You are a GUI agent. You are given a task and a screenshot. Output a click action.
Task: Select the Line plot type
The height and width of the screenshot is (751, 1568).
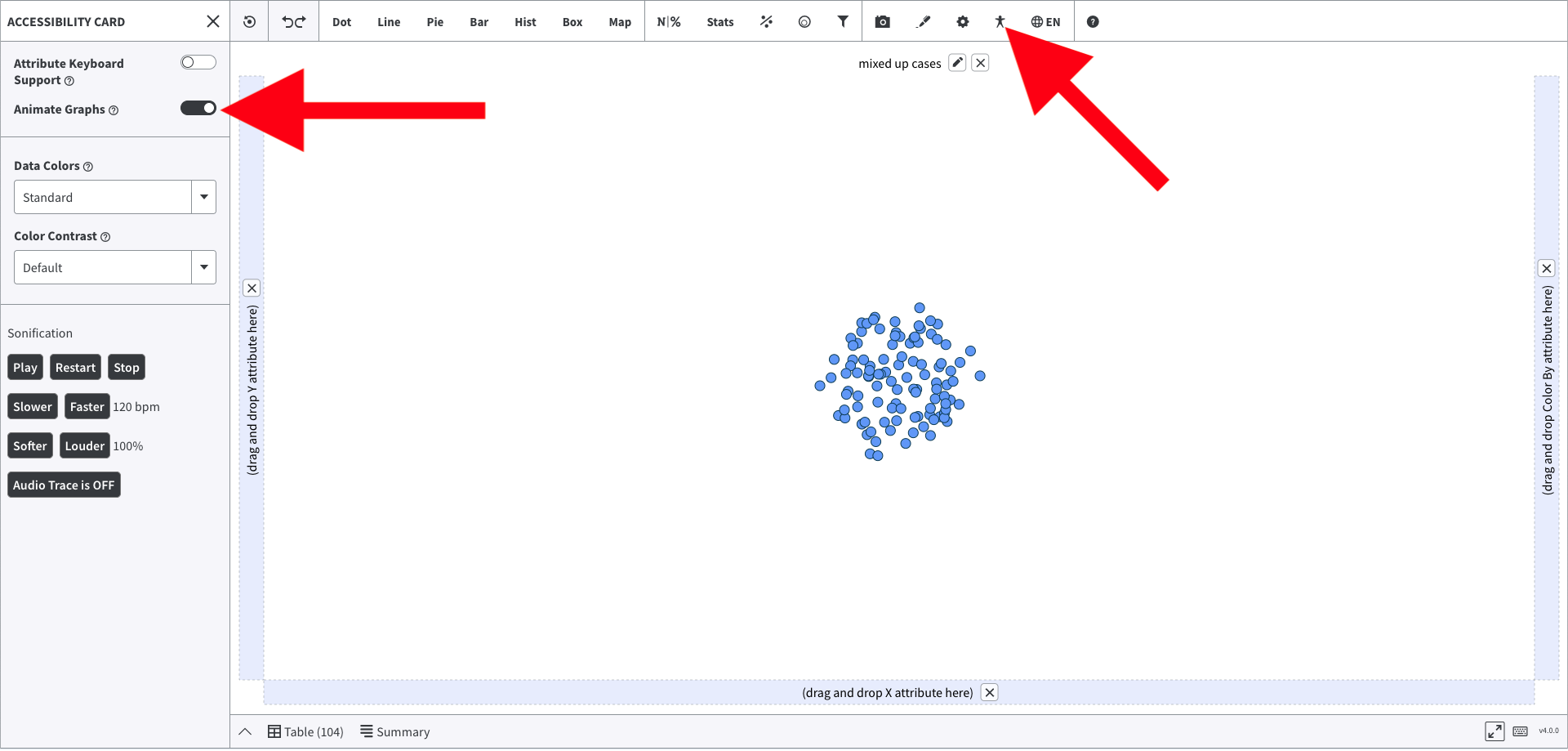[x=389, y=22]
